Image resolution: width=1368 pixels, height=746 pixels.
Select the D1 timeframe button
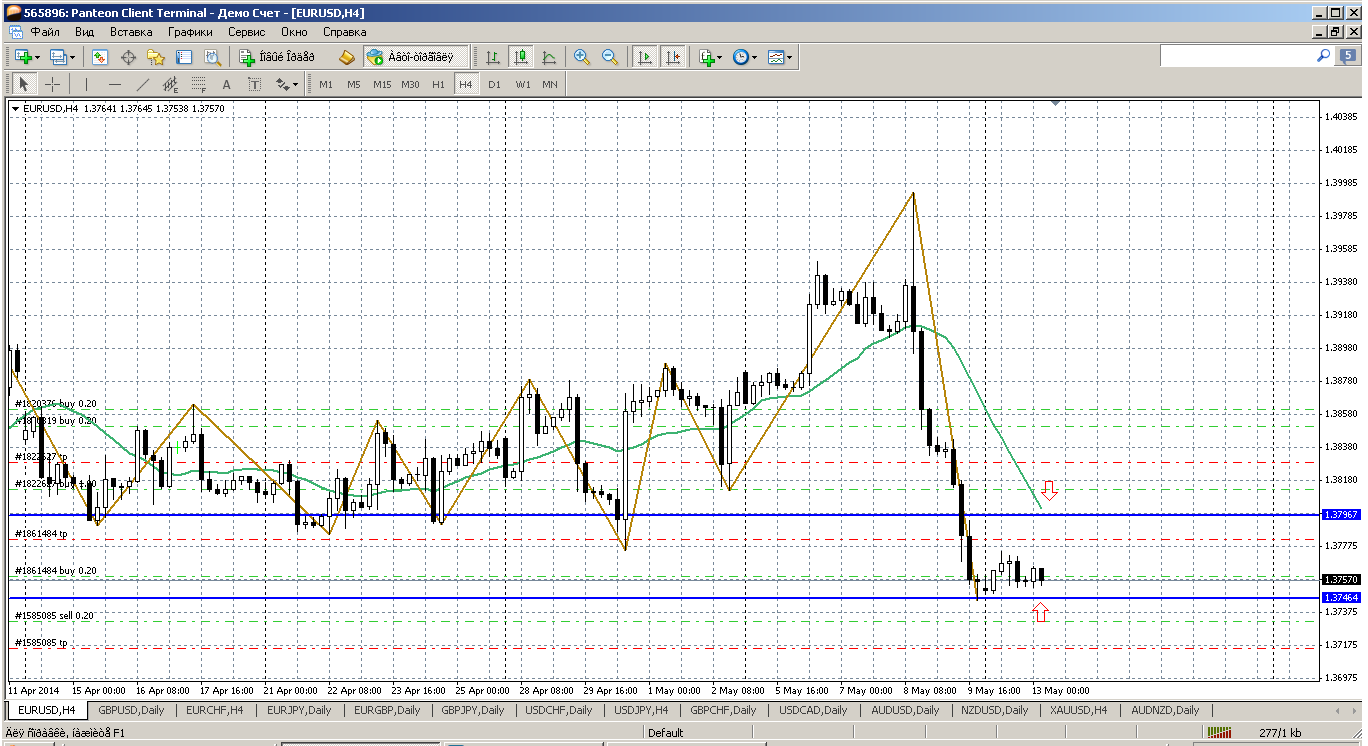click(x=494, y=84)
